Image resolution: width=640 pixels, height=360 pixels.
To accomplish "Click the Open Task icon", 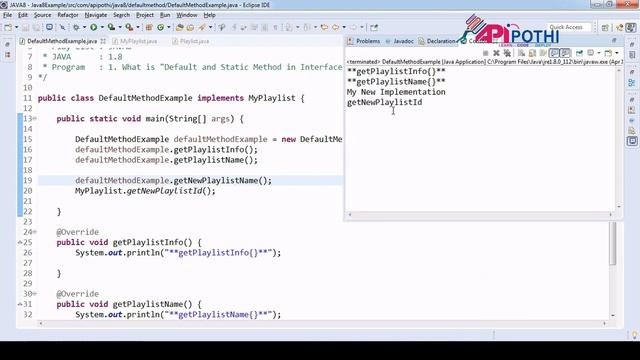I will pyautogui.click(x=190, y=27).
